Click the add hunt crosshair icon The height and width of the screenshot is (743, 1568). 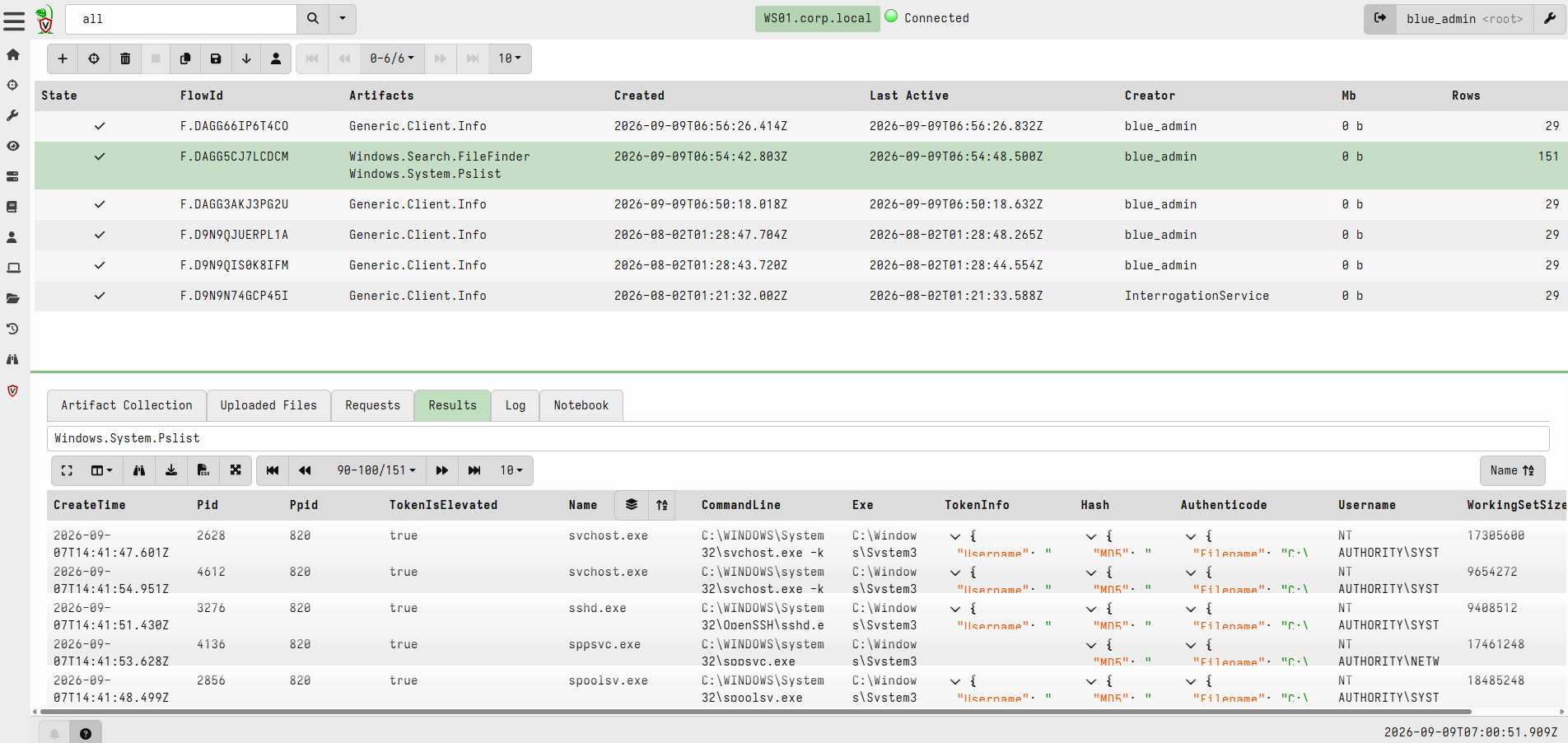click(x=94, y=58)
